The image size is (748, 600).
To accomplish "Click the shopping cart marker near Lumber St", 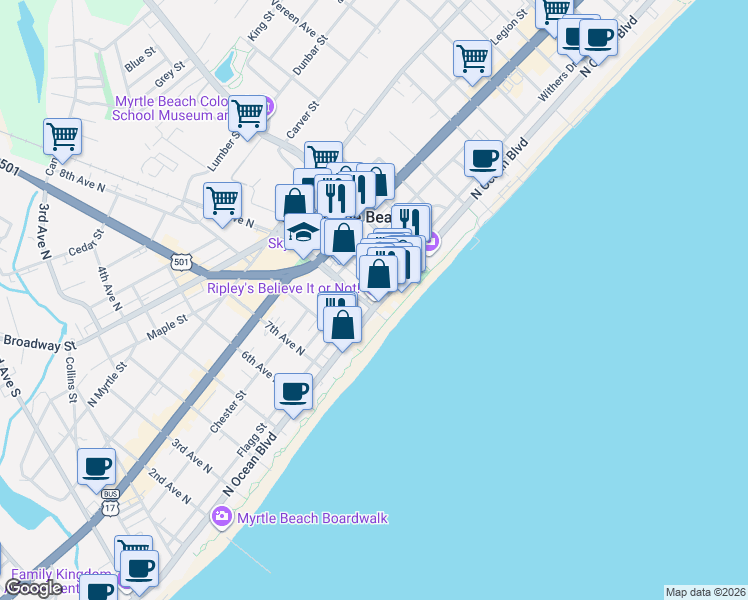I will [x=222, y=201].
